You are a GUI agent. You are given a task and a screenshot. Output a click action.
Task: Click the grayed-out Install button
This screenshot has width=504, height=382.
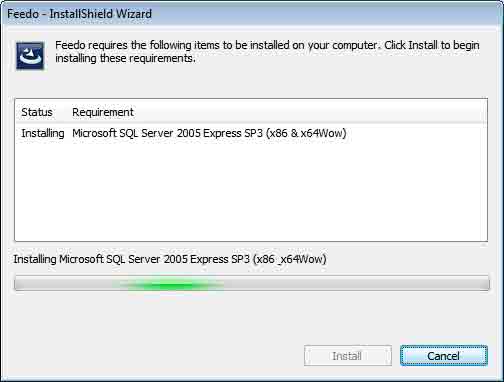348,356
